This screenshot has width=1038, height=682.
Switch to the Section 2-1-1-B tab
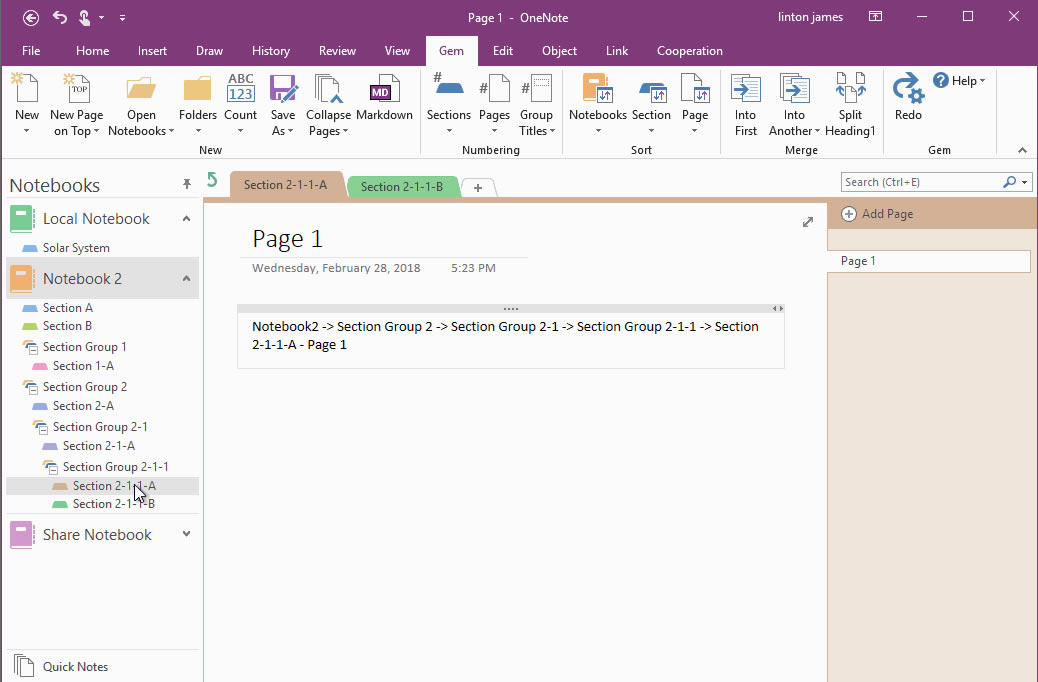403,186
